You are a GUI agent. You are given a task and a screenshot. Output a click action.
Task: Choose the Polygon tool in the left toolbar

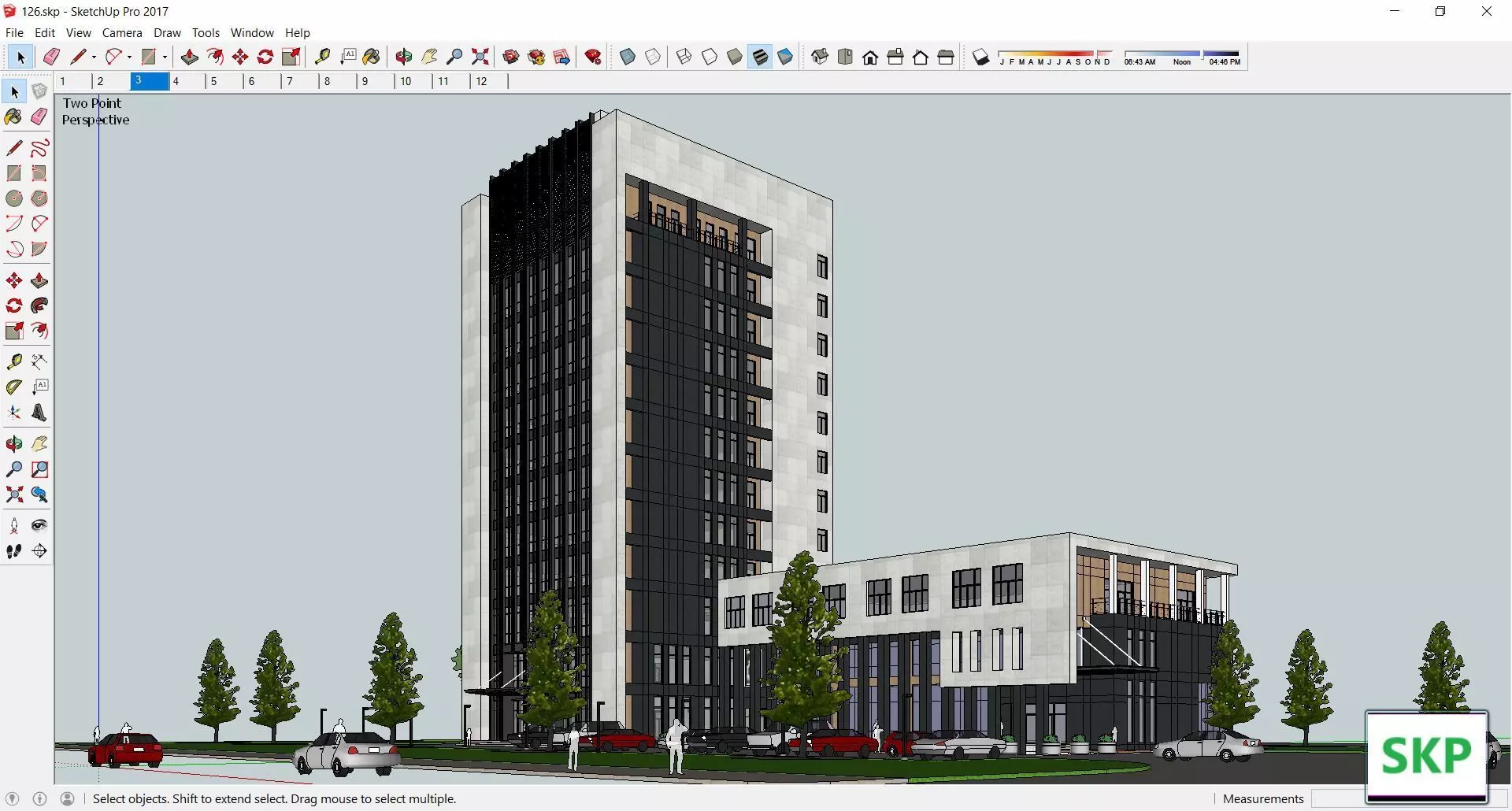[x=39, y=198]
